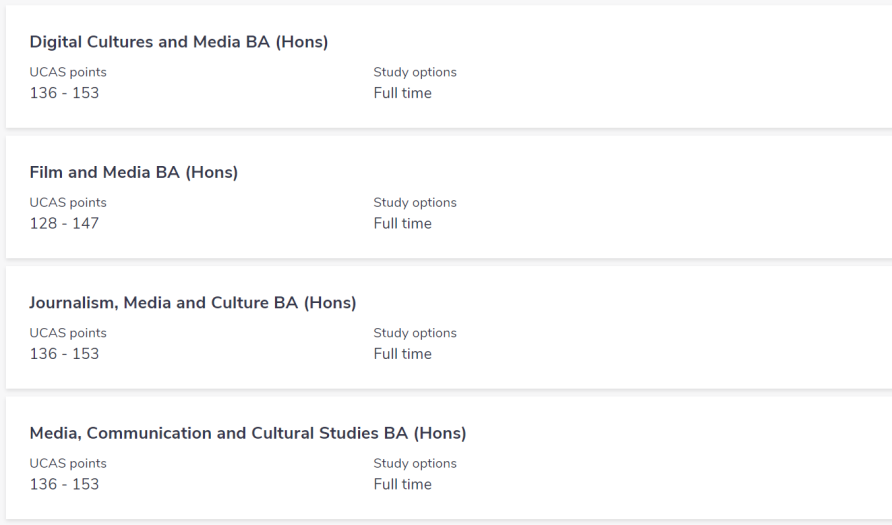Click Full time in Media, Communication card
Image resolution: width=892 pixels, height=525 pixels.
tap(402, 484)
